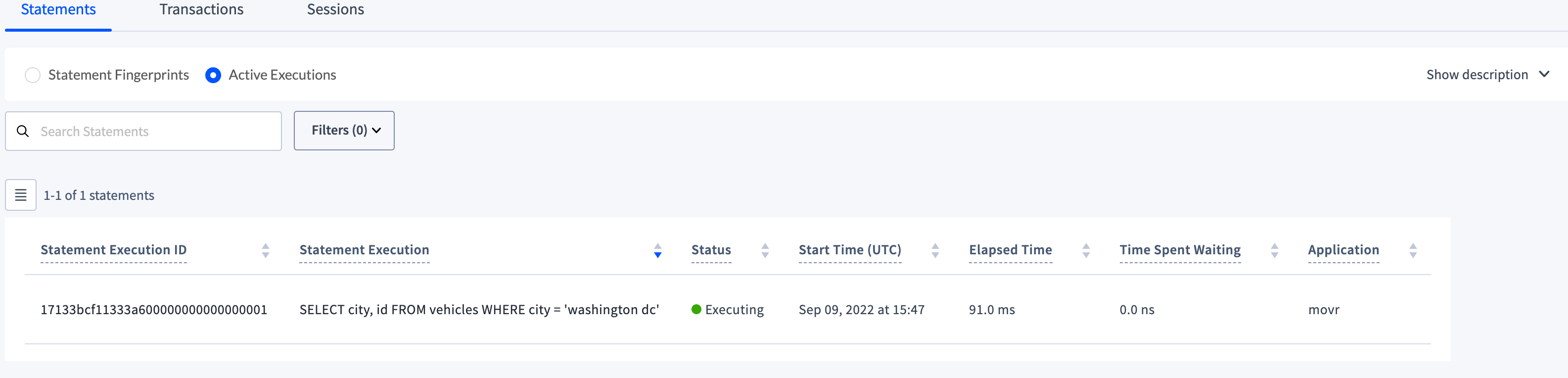Viewport: 1568px width, 378px height.
Task: Sort by Status column arrows
Action: click(765, 251)
